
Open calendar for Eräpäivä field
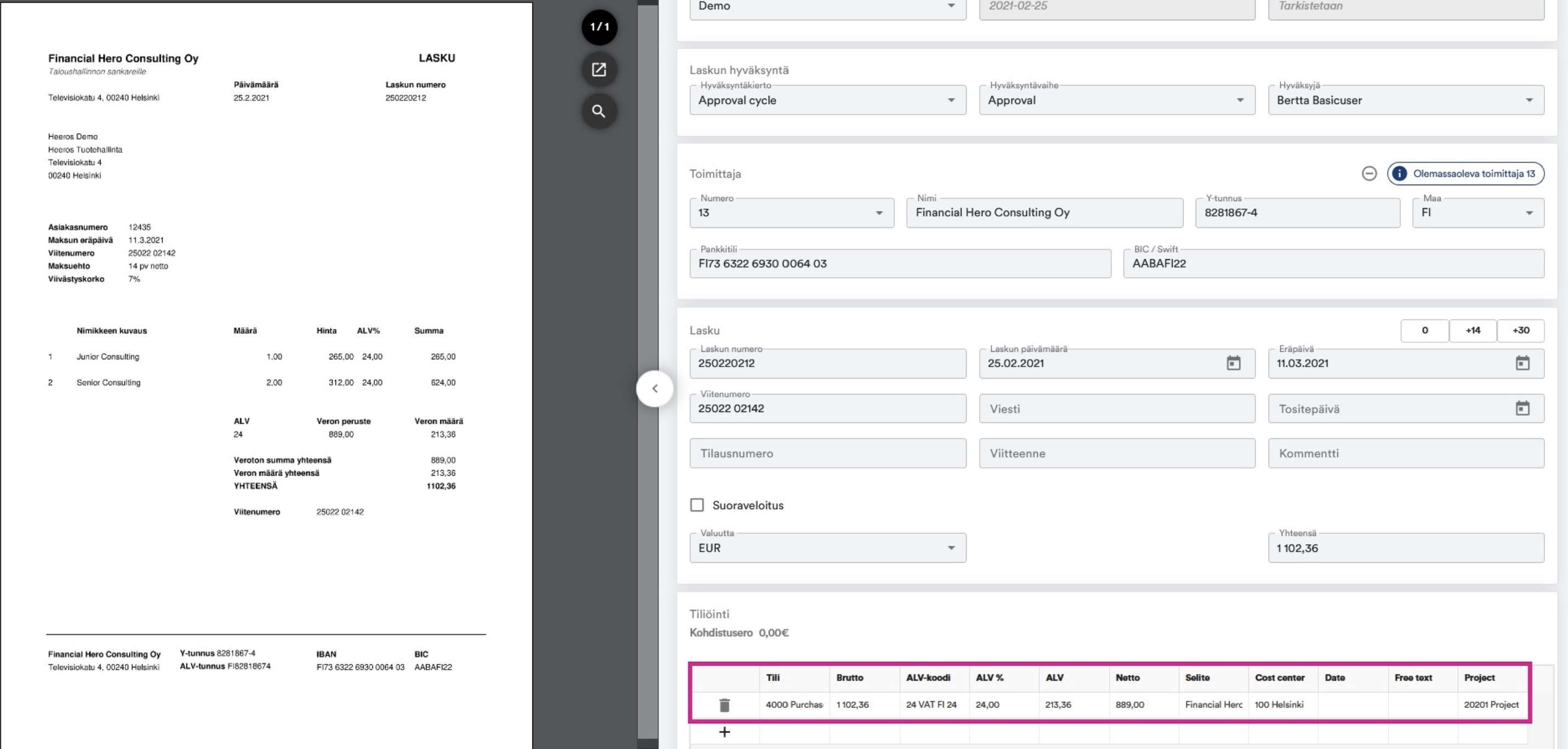(x=1522, y=363)
